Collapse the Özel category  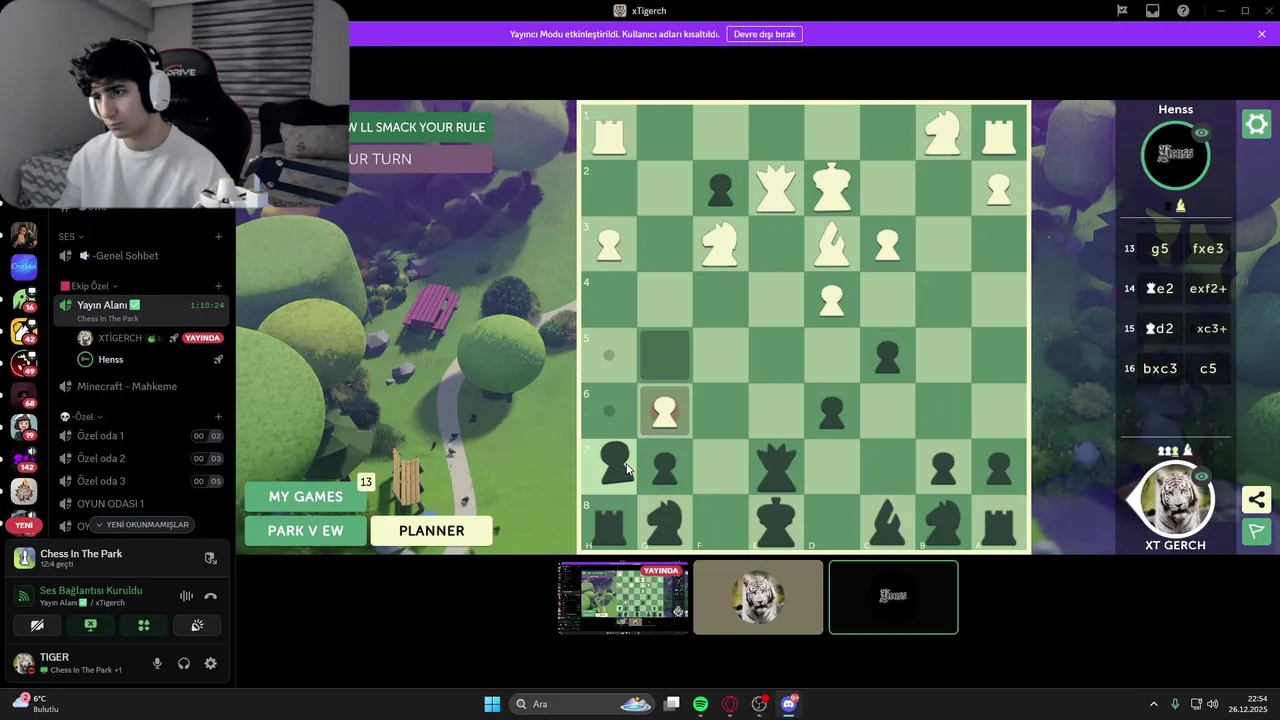(x=81, y=416)
